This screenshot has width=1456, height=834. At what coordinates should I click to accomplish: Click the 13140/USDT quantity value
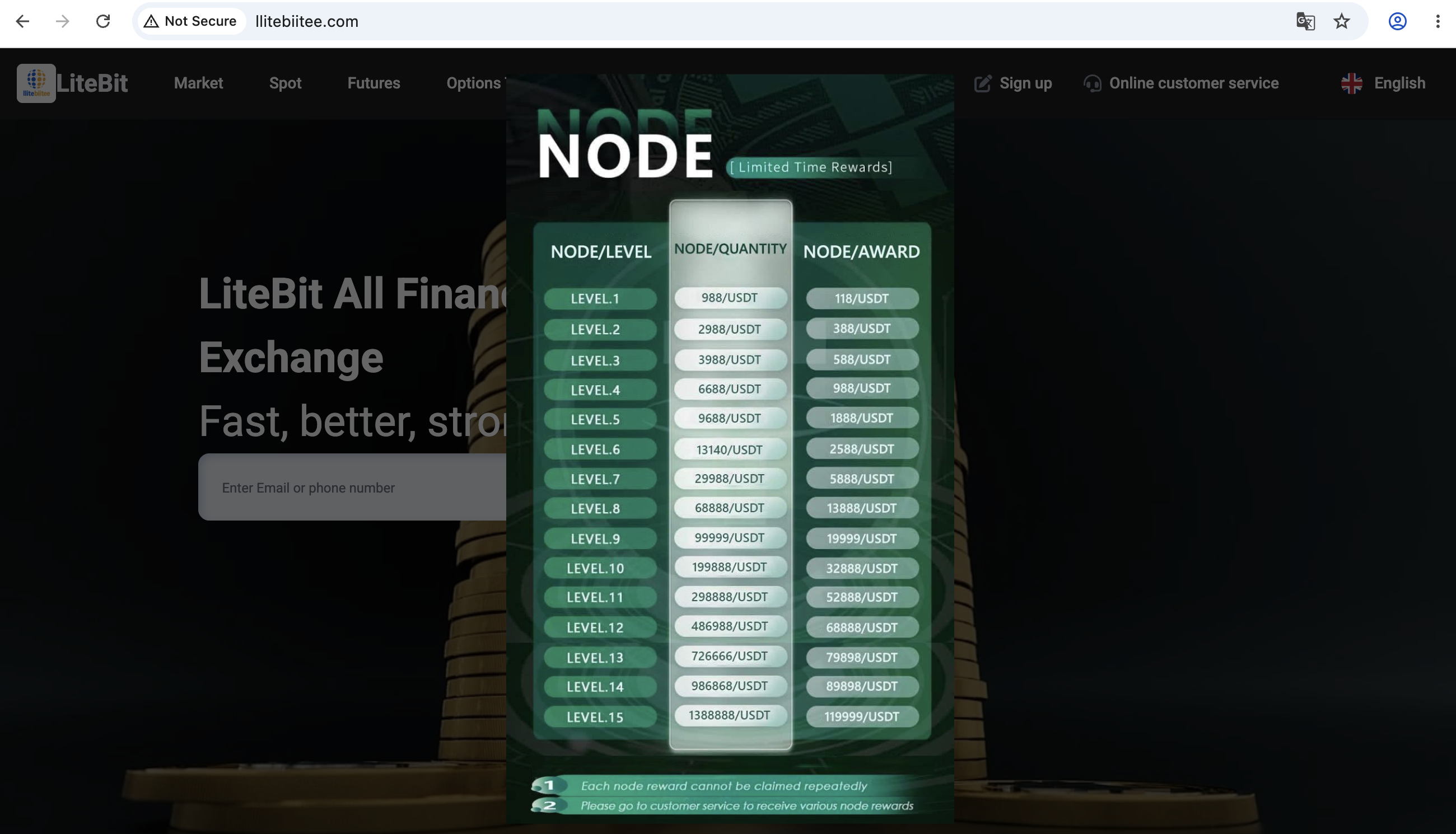point(731,449)
